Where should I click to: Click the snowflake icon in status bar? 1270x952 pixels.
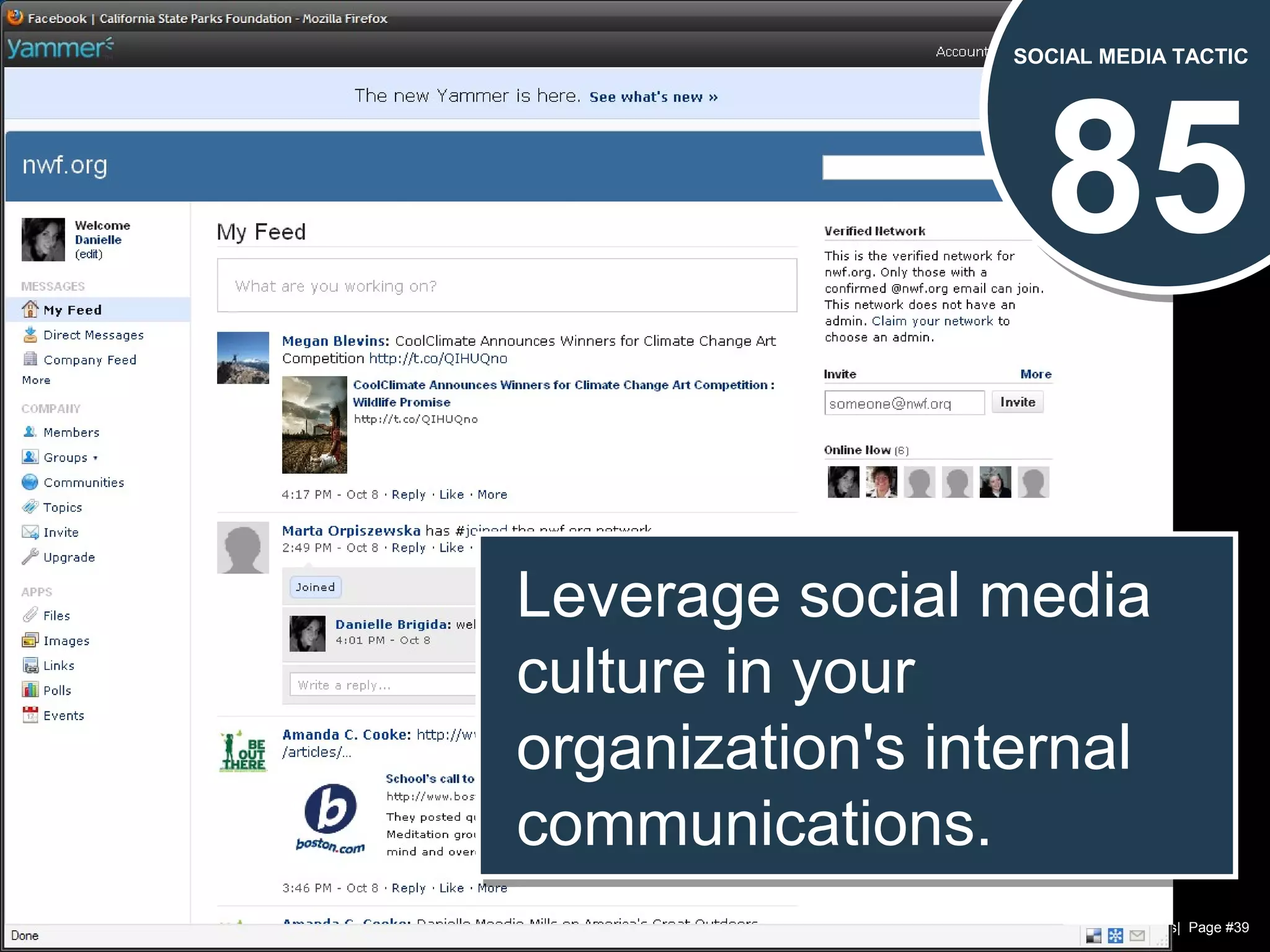click(x=1115, y=935)
